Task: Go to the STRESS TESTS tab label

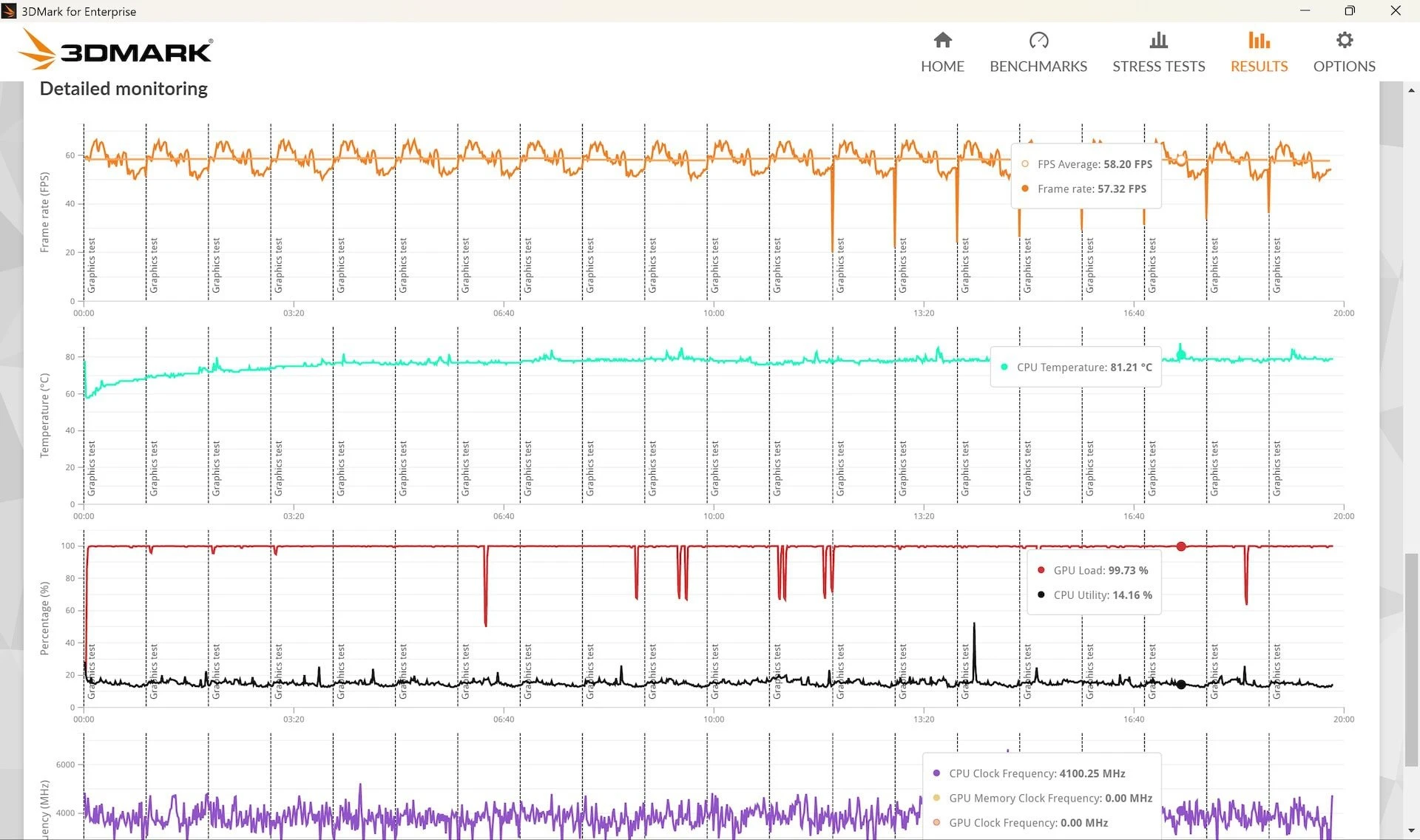Action: 1158,67
